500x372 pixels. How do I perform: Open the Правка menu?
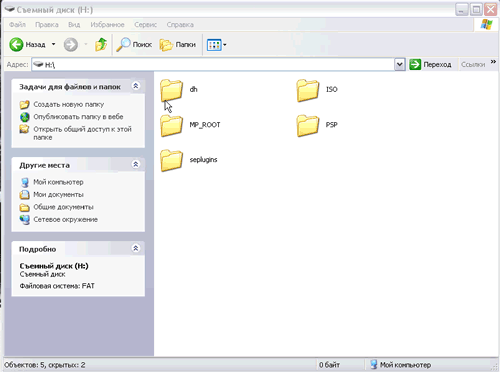(47, 25)
